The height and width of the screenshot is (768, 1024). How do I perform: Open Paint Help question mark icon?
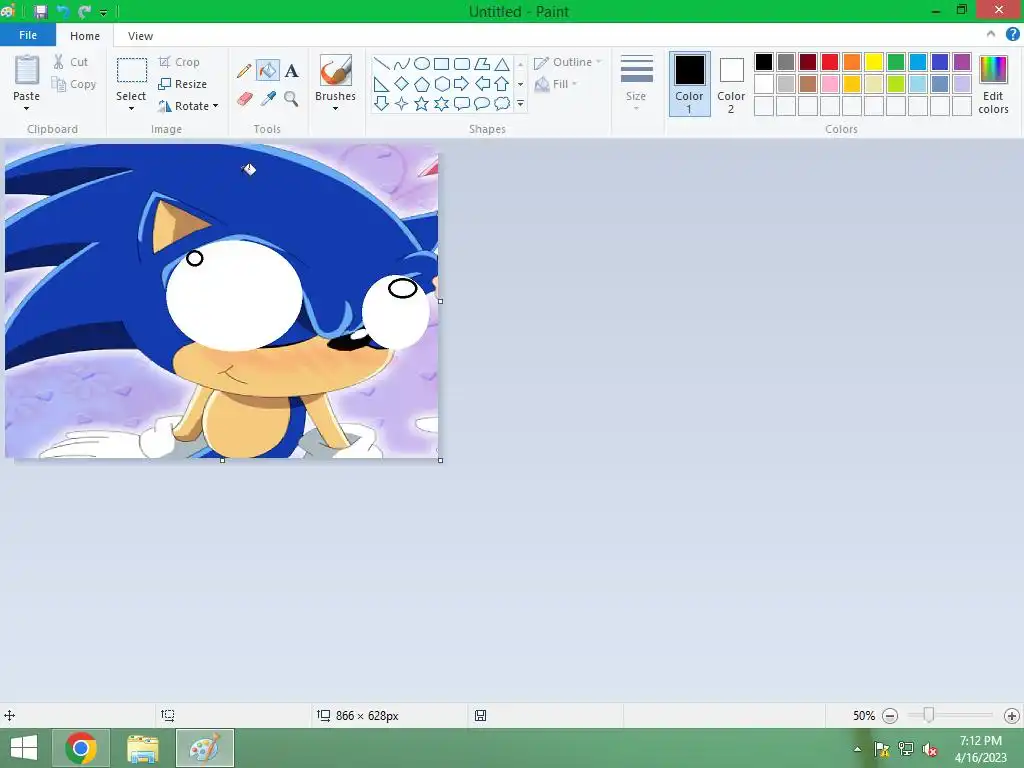1012,35
